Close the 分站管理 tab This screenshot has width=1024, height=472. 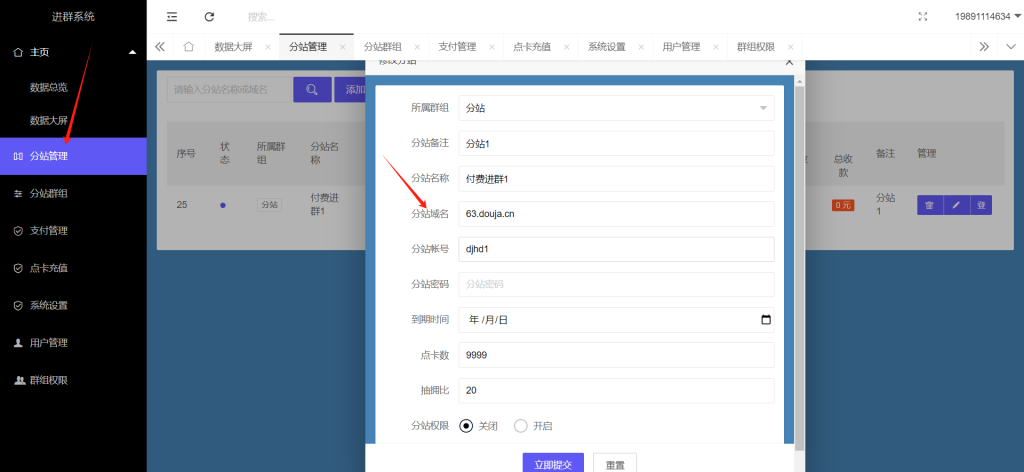tap(342, 47)
